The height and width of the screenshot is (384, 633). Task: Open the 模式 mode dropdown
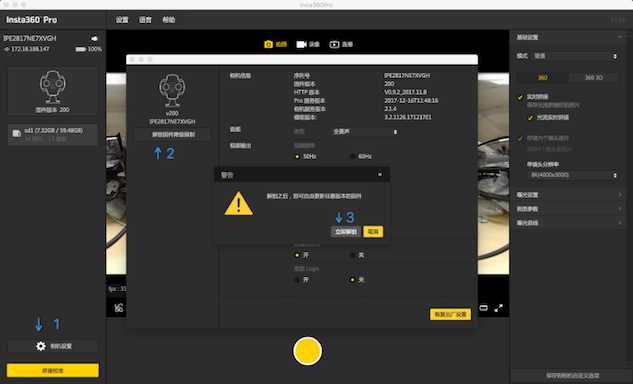click(x=575, y=56)
